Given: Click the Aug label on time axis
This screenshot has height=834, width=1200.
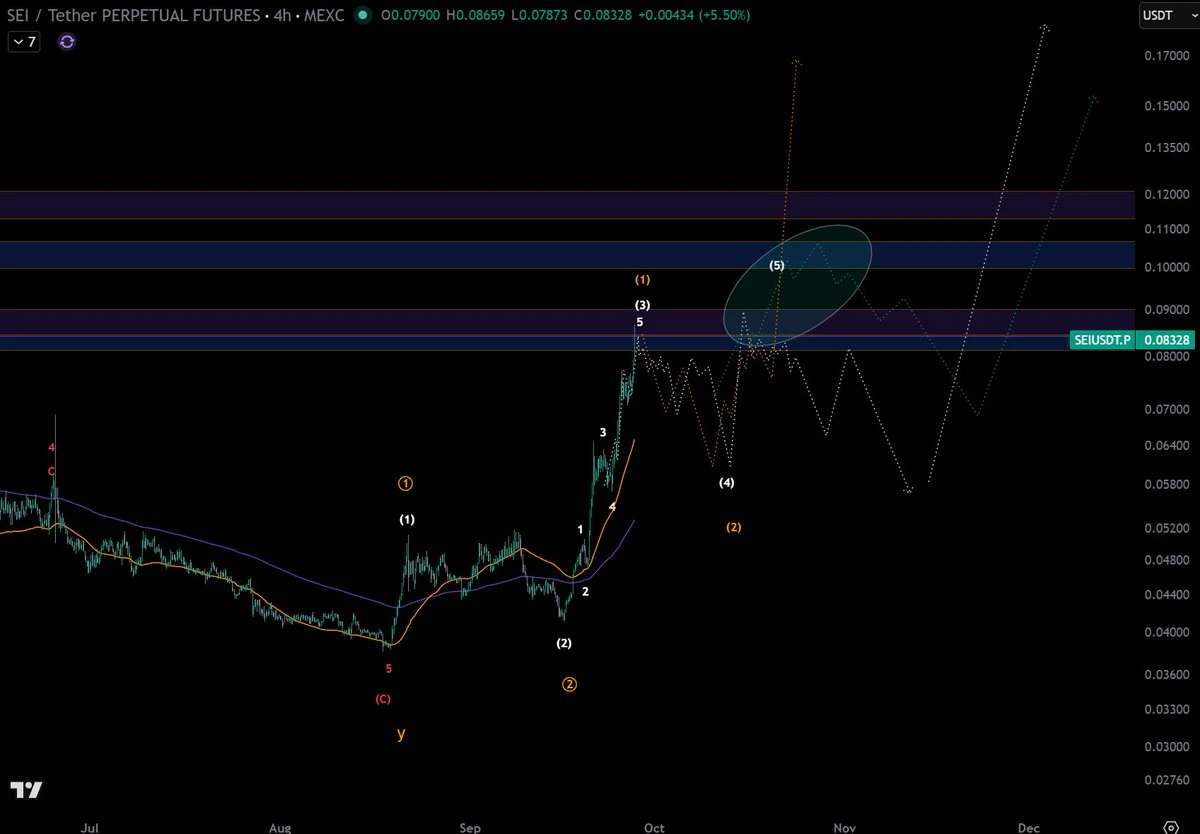Looking at the screenshot, I should [x=281, y=828].
